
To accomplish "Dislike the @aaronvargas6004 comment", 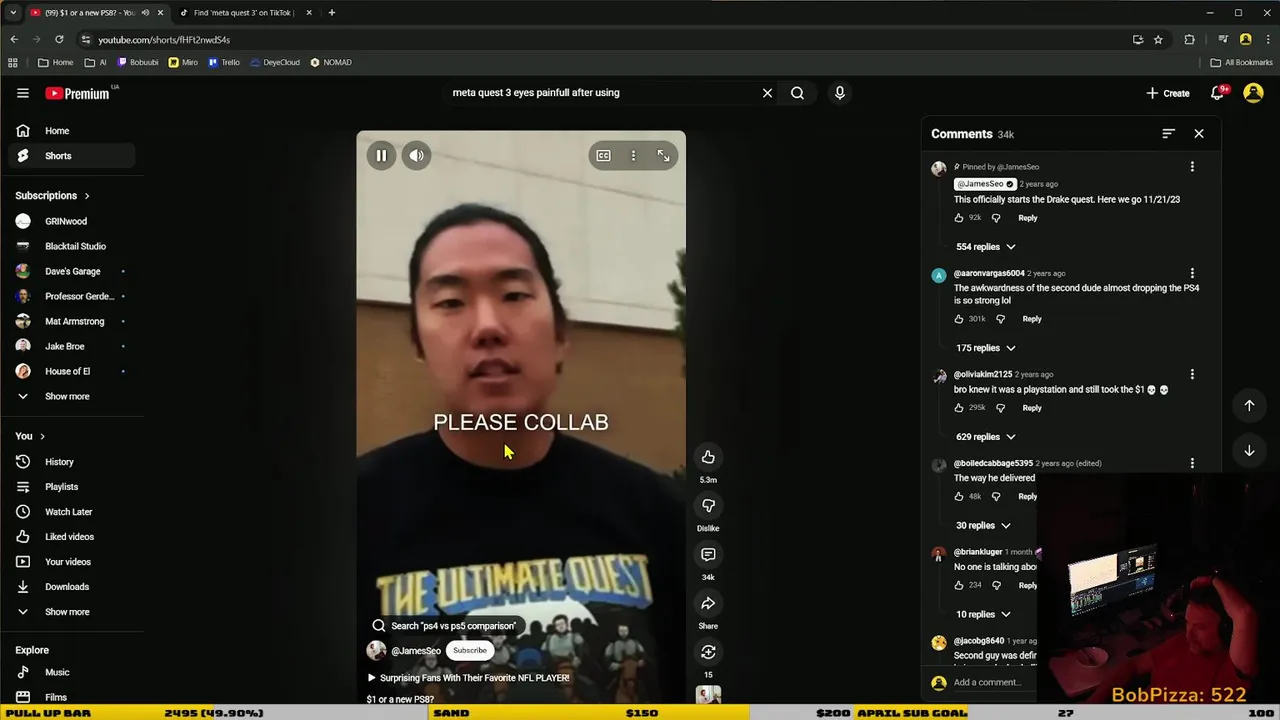I will (1000, 319).
